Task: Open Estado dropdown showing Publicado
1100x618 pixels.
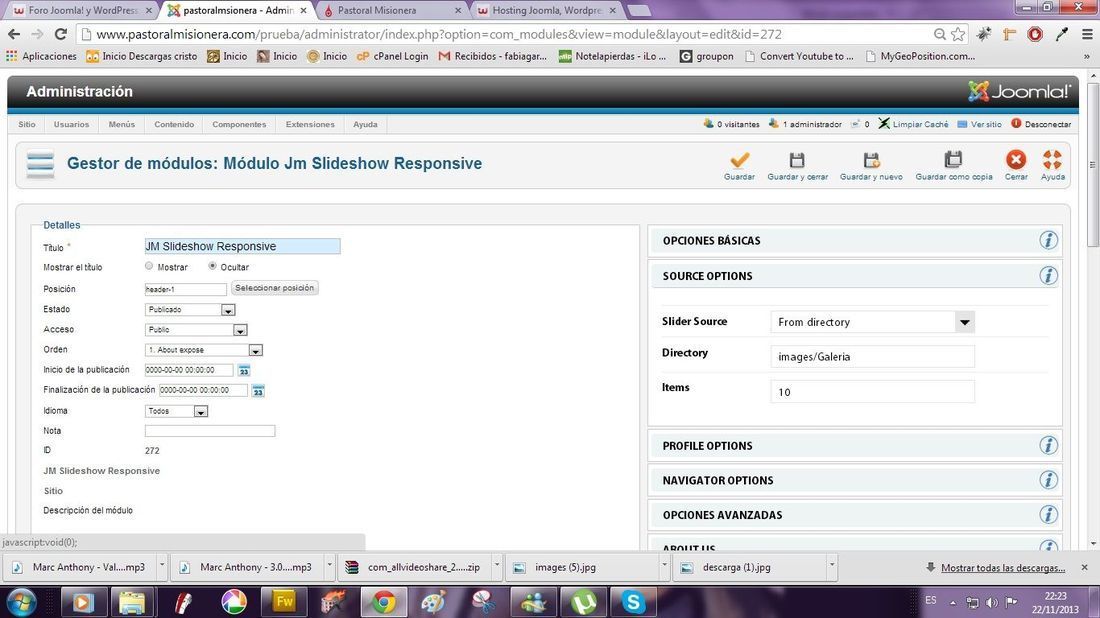Action: pyautogui.click(x=190, y=309)
